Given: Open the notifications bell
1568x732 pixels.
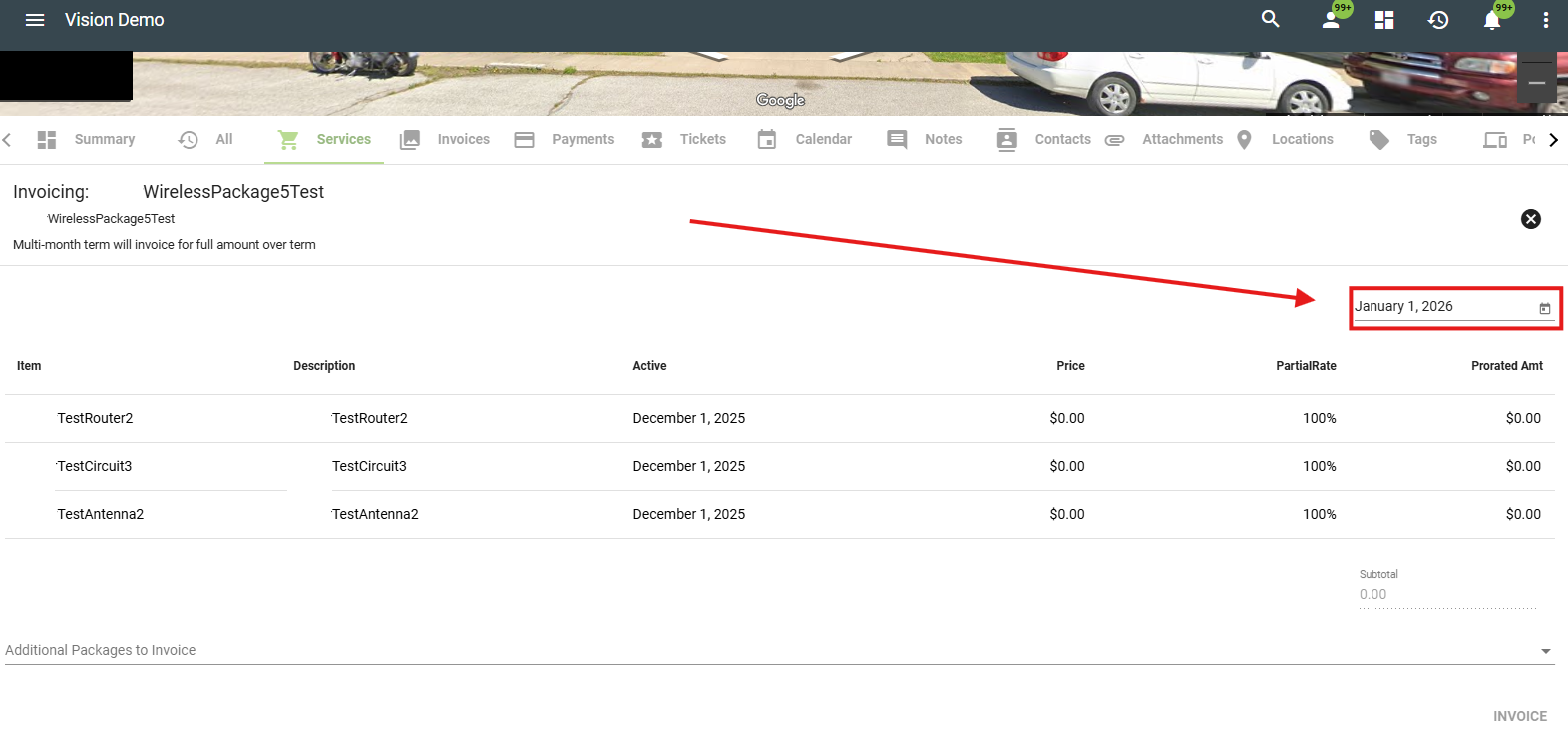Looking at the screenshot, I should click(1491, 21).
